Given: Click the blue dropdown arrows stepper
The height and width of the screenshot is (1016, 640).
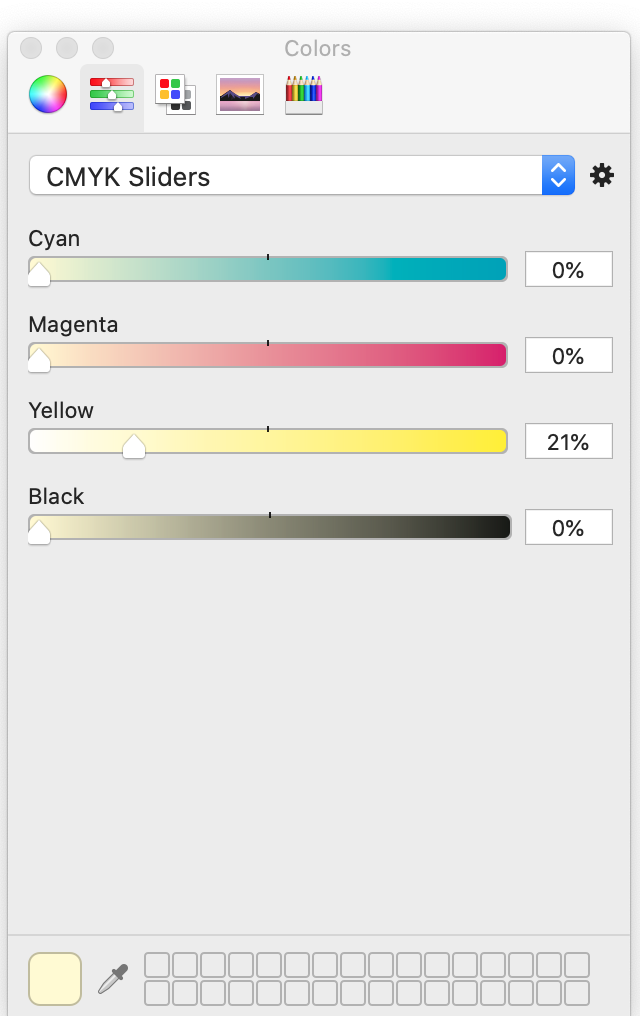Looking at the screenshot, I should pos(558,175).
